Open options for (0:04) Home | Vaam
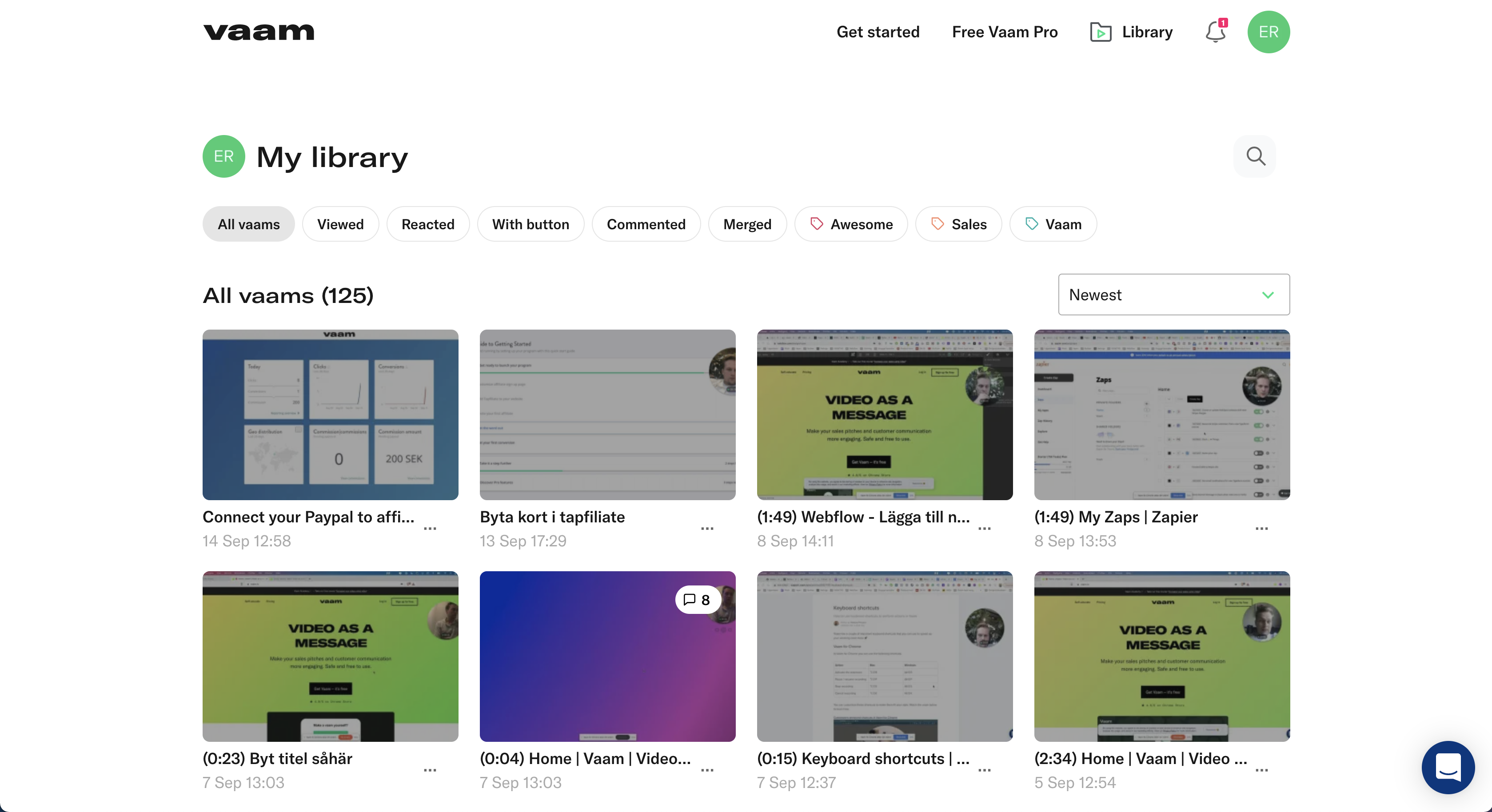This screenshot has width=1492, height=812. pos(707,770)
